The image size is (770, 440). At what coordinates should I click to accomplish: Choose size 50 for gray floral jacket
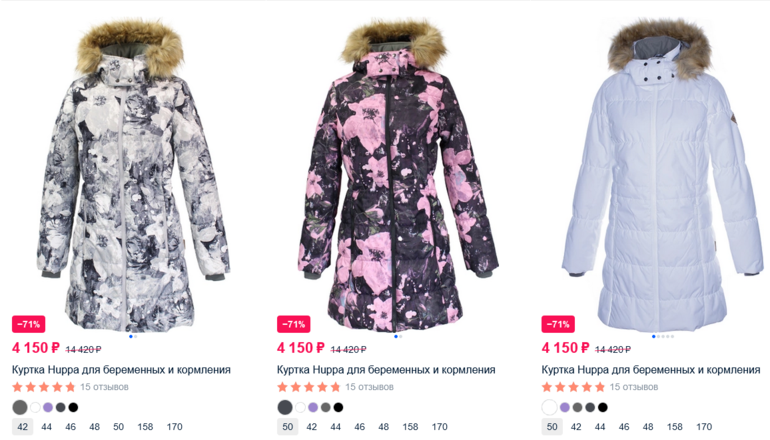(x=118, y=427)
